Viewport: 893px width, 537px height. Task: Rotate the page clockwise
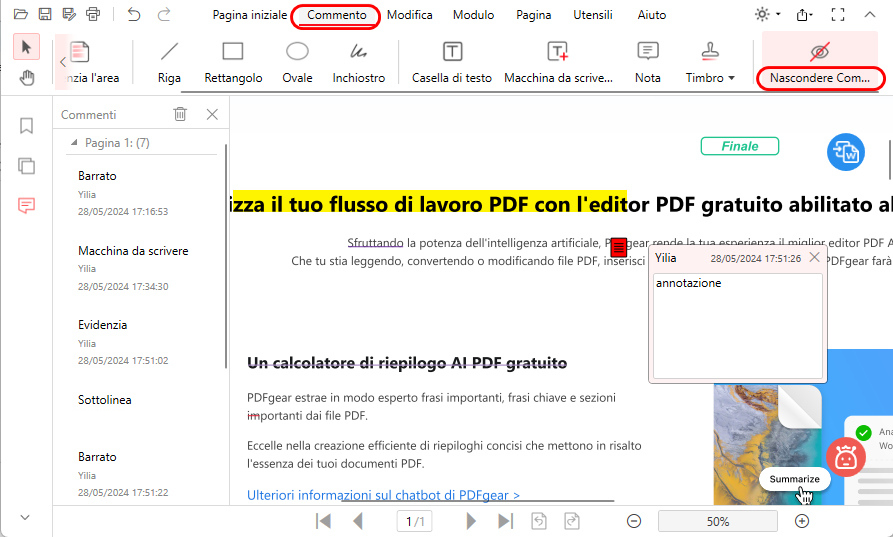572,520
